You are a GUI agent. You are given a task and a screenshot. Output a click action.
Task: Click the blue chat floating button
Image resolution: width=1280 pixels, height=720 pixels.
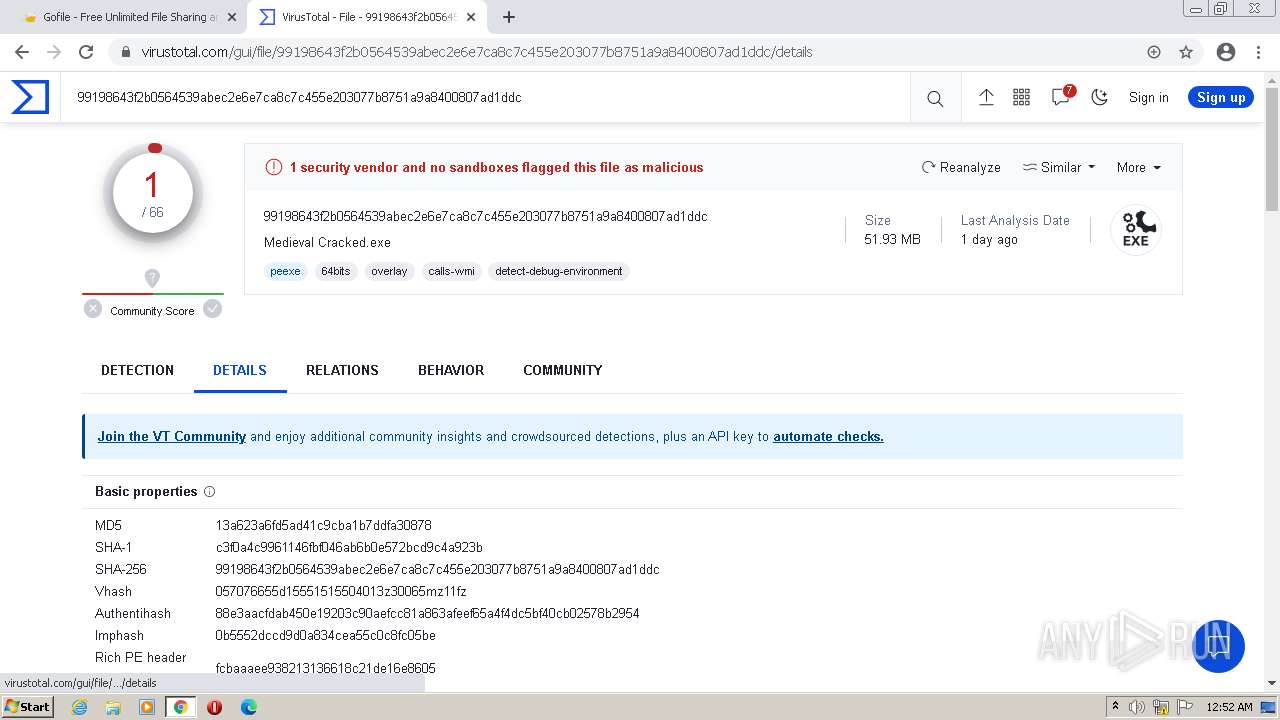coord(1218,646)
